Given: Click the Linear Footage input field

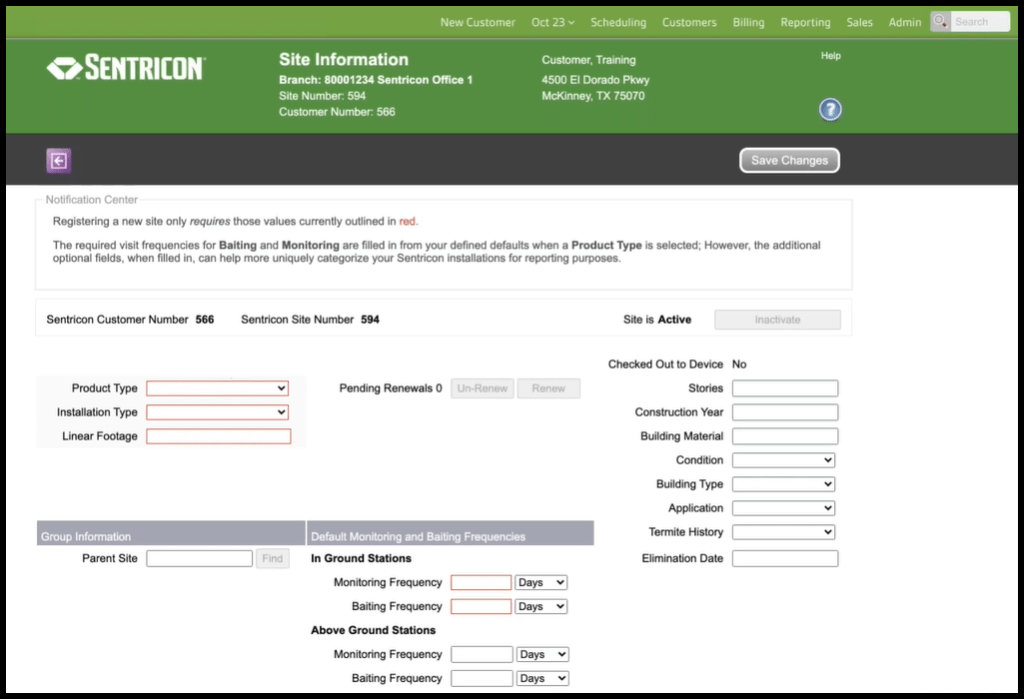Looking at the screenshot, I should 218,436.
